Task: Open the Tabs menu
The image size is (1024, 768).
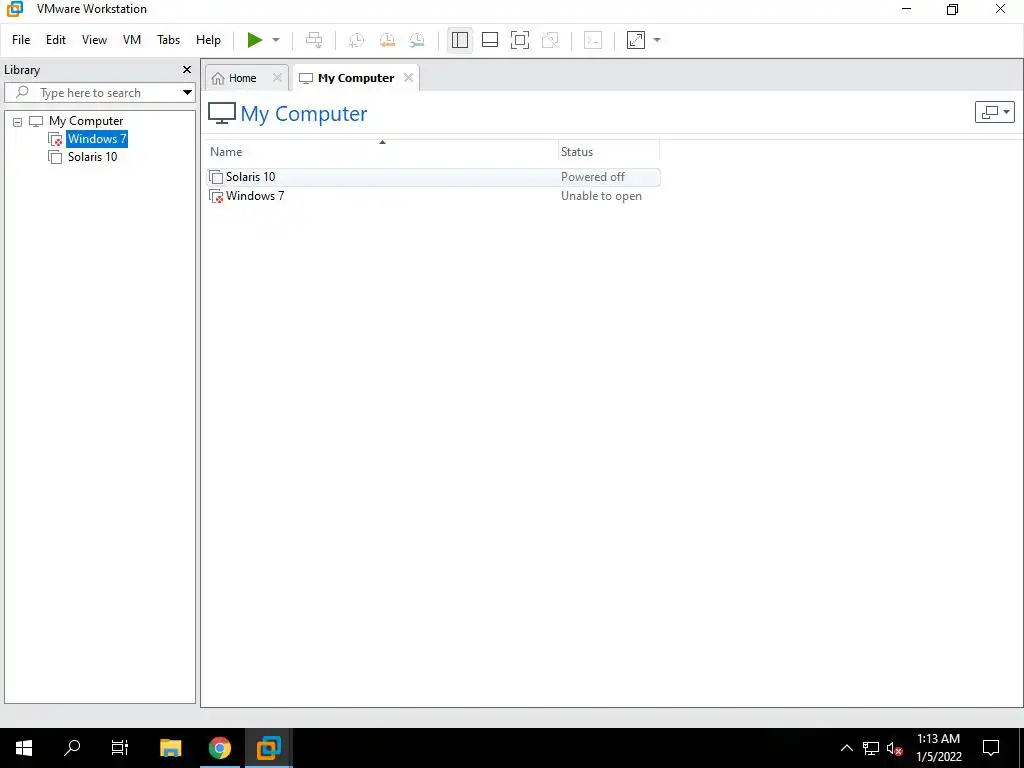Action: pyautogui.click(x=168, y=40)
